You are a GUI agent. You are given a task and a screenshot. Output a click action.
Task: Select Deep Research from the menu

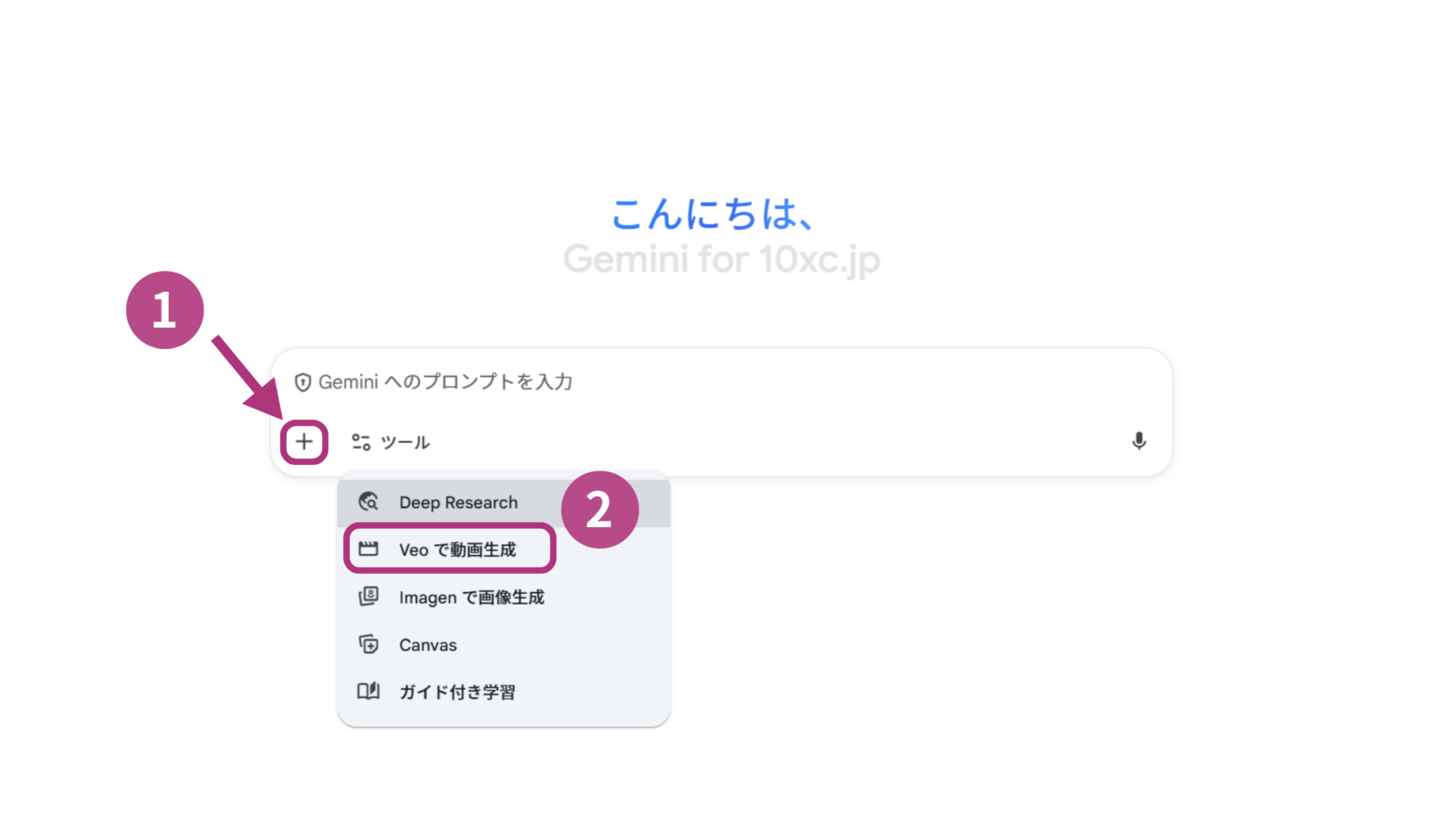[x=458, y=501]
